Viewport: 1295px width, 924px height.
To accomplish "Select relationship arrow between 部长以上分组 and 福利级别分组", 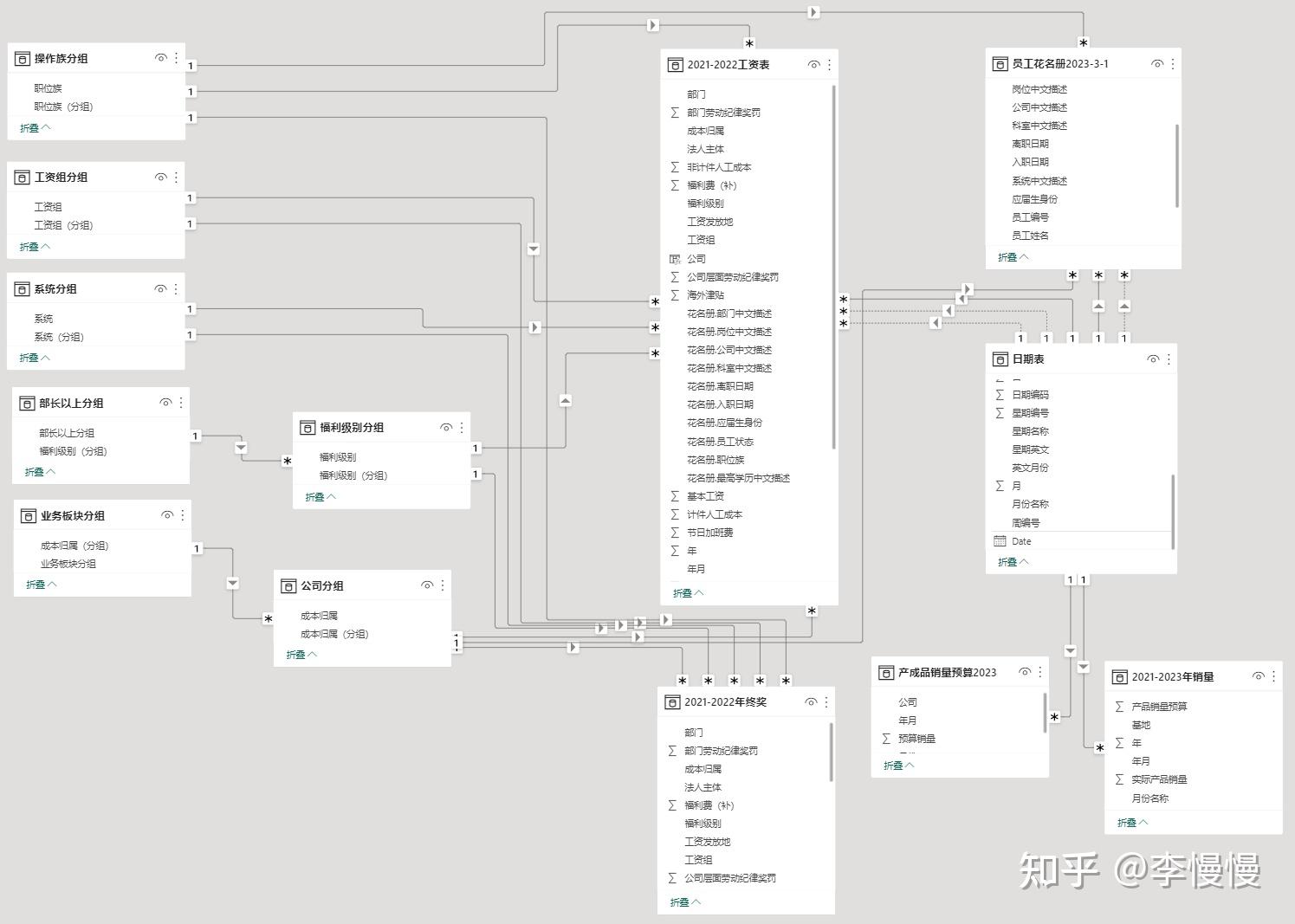I will pos(241,448).
